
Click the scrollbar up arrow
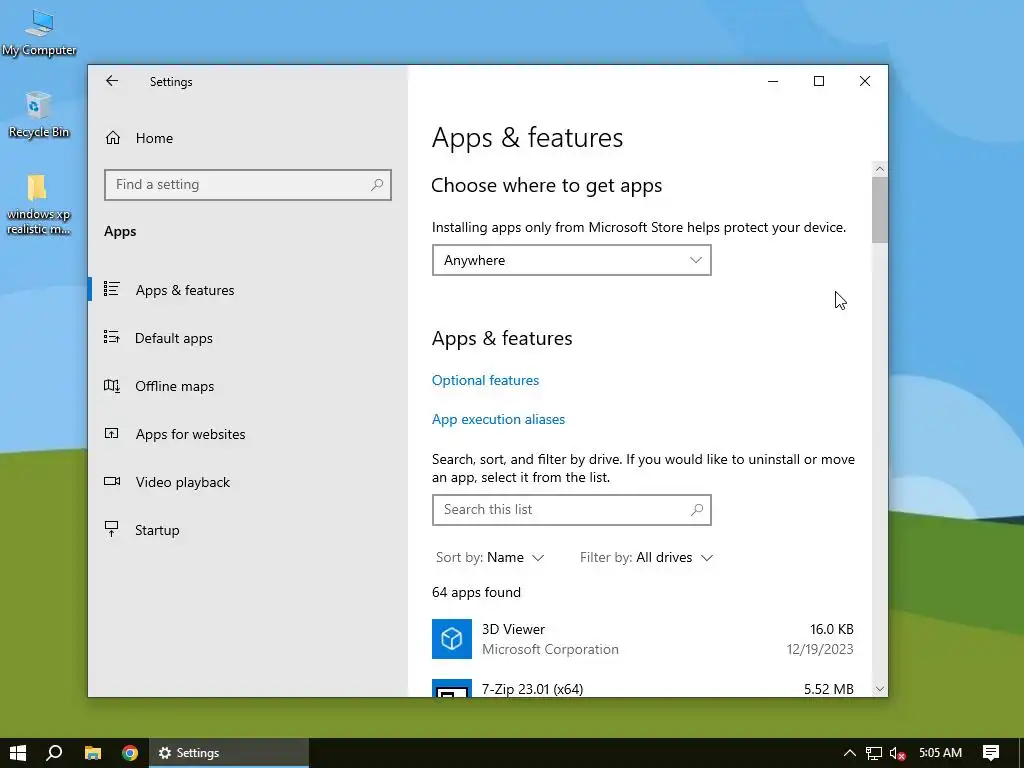point(880,169)
